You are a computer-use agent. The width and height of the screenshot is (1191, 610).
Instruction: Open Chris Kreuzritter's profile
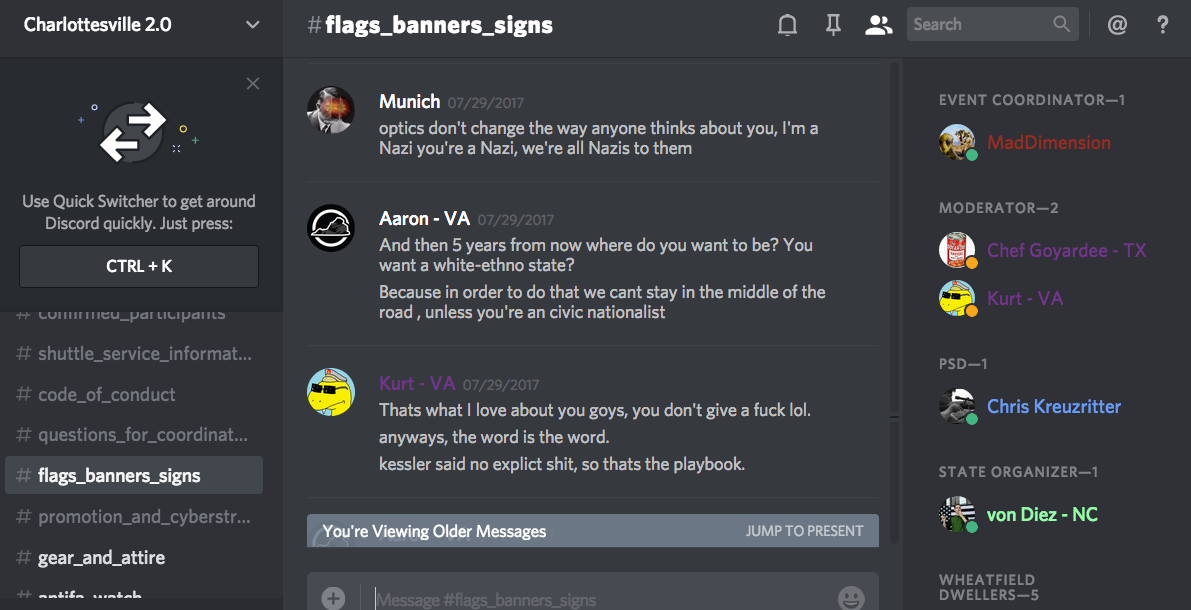coord(1053,406)
